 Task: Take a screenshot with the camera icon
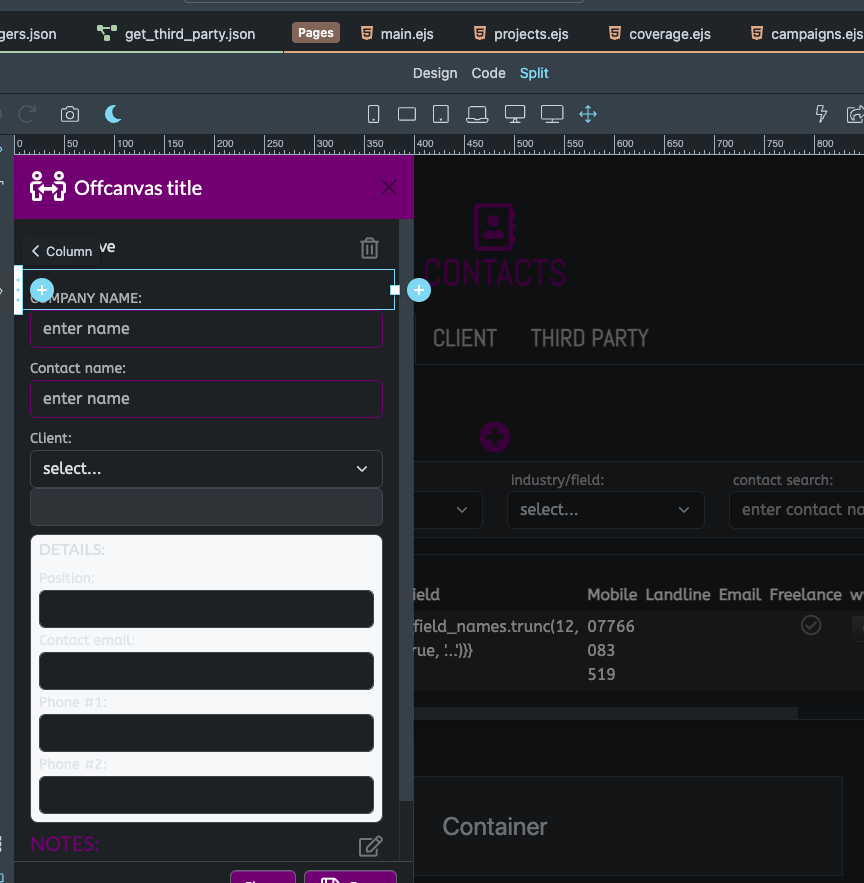click(x=70, y=114)
